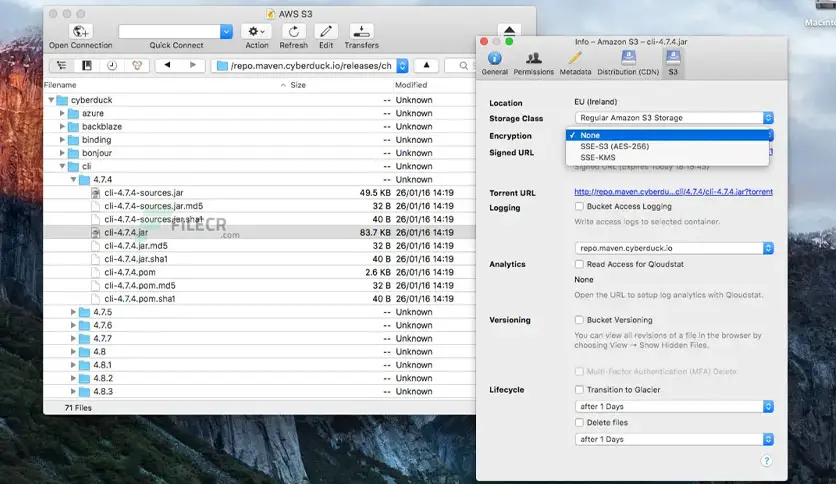The image size is (836, 484).
Task: Enable Bucket Versioning checkbox
Action: click(x=579, y=320)
